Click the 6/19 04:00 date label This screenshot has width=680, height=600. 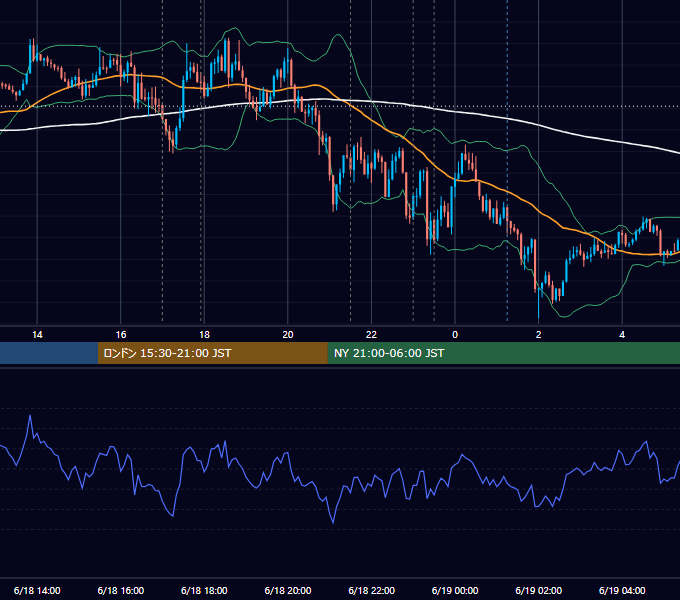pos(622,590)
